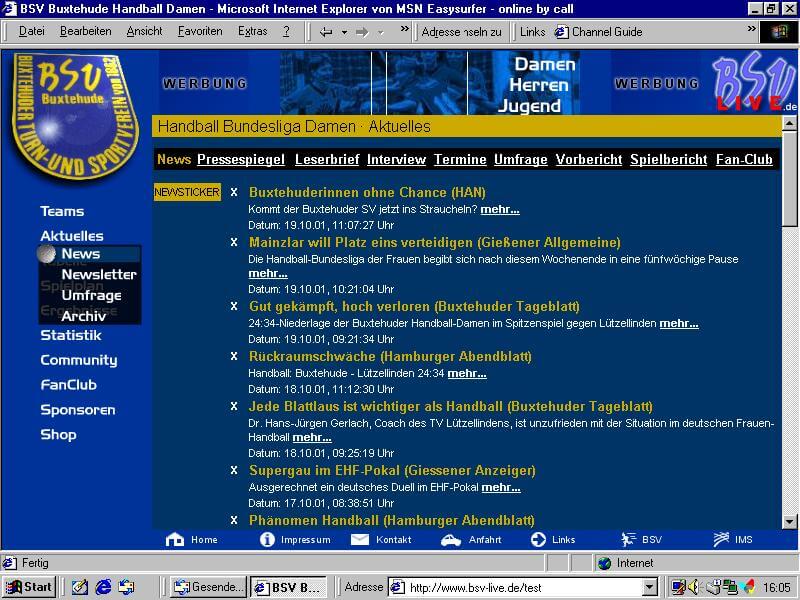Open headline Gut gekämpft, hoch verloren
Screen dimensions: 800x600
414,307
